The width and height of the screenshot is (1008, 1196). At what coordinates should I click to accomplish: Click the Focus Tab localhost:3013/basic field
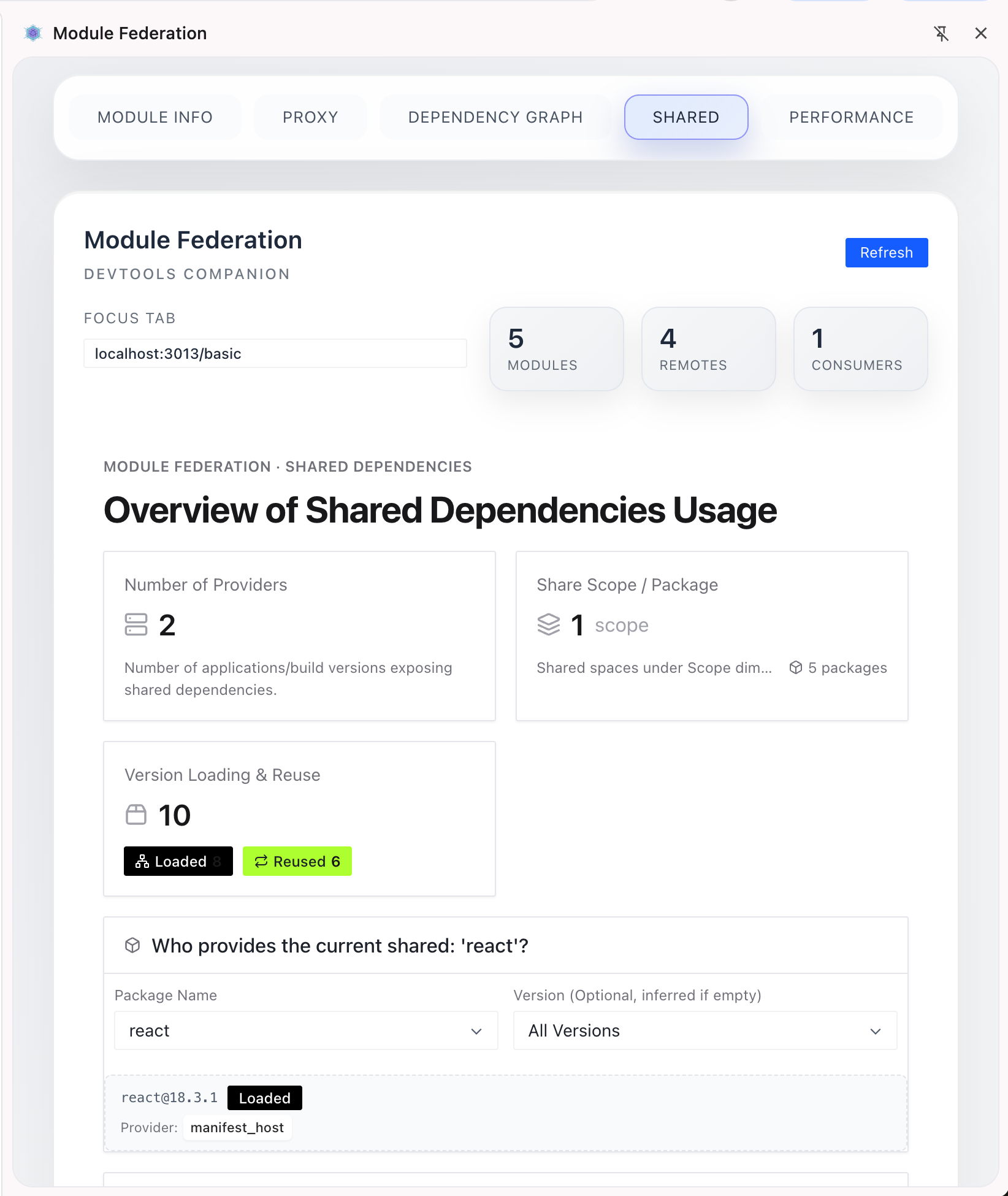tap(275, 354)
